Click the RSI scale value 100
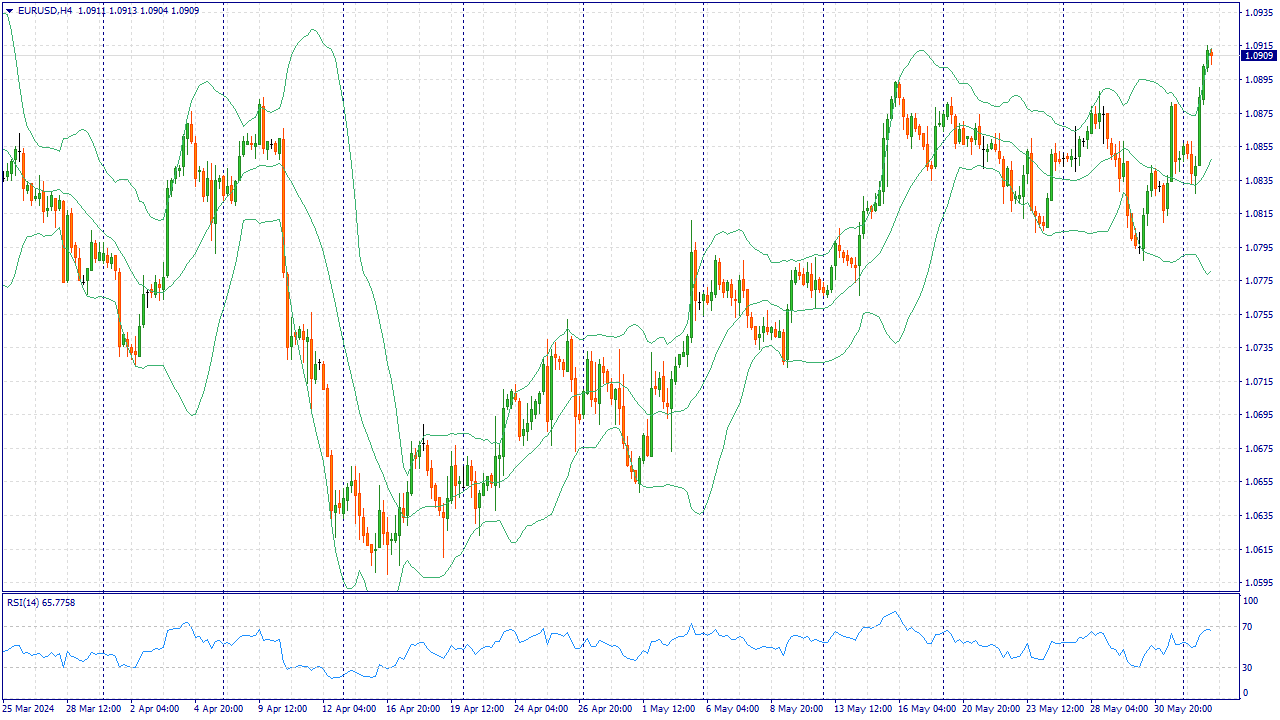 point(1251,601)
